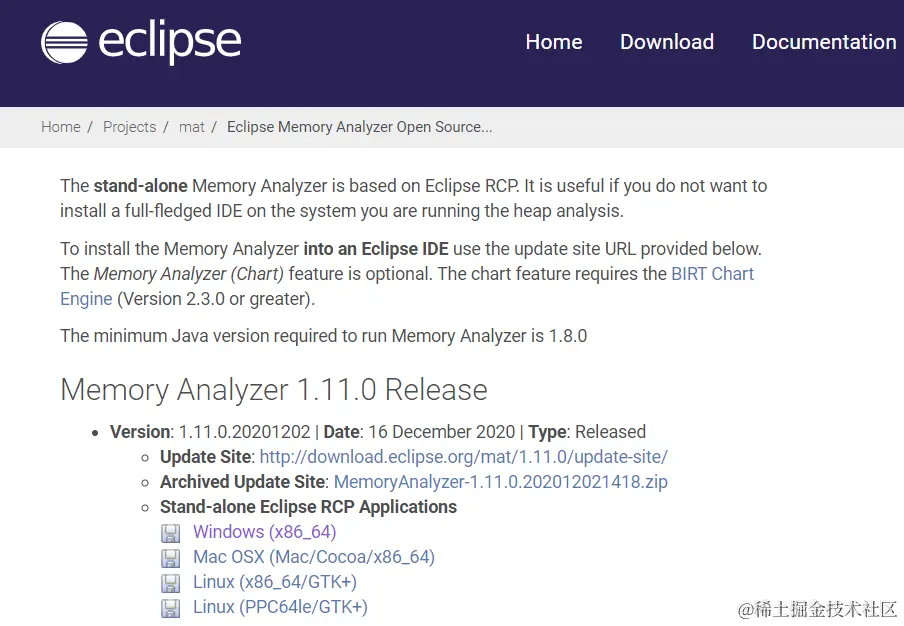The width and height of the screenshot is (904, 626).
Task: Download the Linux (x86_64/GTK+) build
Action: [x=275, y=582]
